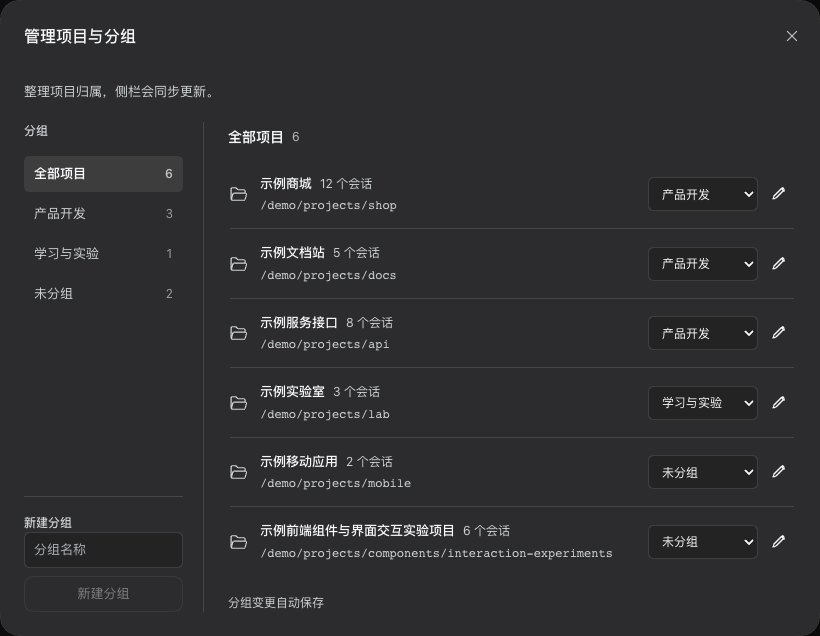Select the 未分组 group in the sidebar
This screenshot has height=636, width=820.
click(x=104, y=293)
